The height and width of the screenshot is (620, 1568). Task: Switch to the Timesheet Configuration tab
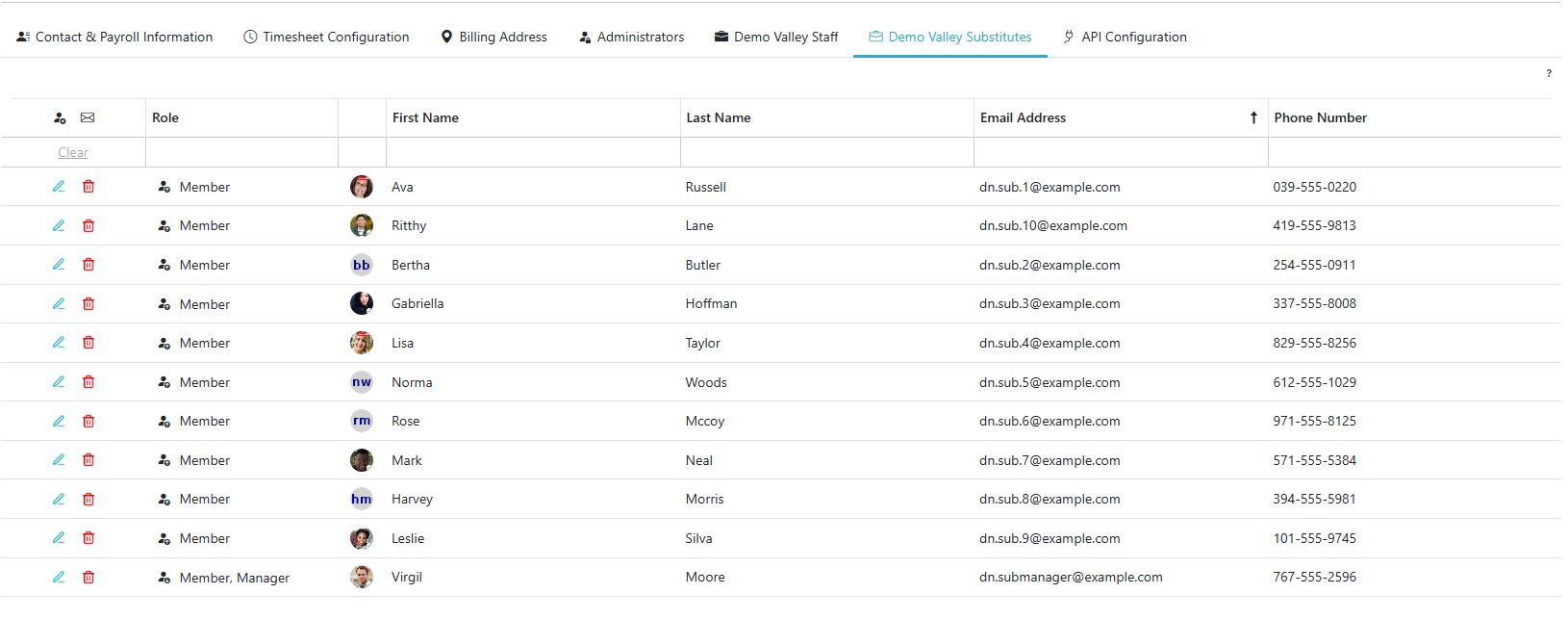(326, 38)
